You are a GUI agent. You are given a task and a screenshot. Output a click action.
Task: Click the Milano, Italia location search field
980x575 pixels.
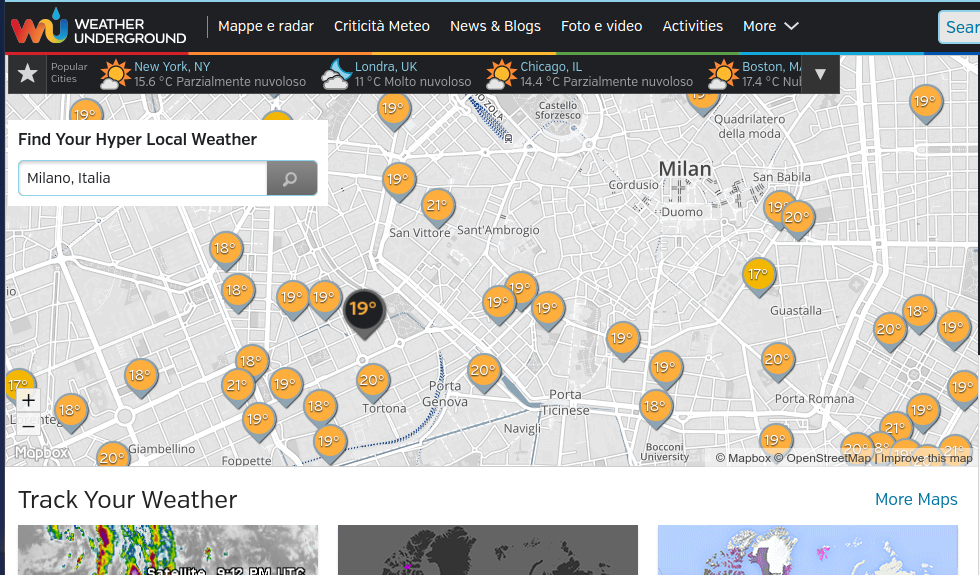click(x=142, y=179)
